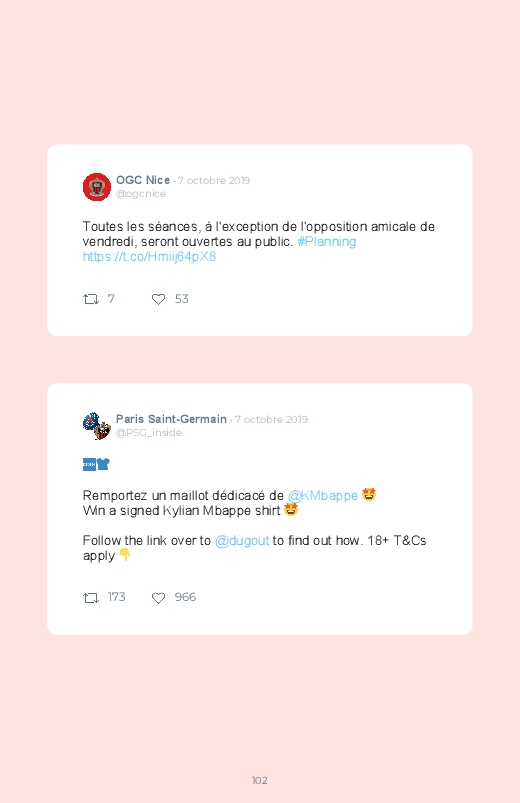
Task: Click the @PSG_inside handle
Action: pyautogui.click(x=149, y=433)
